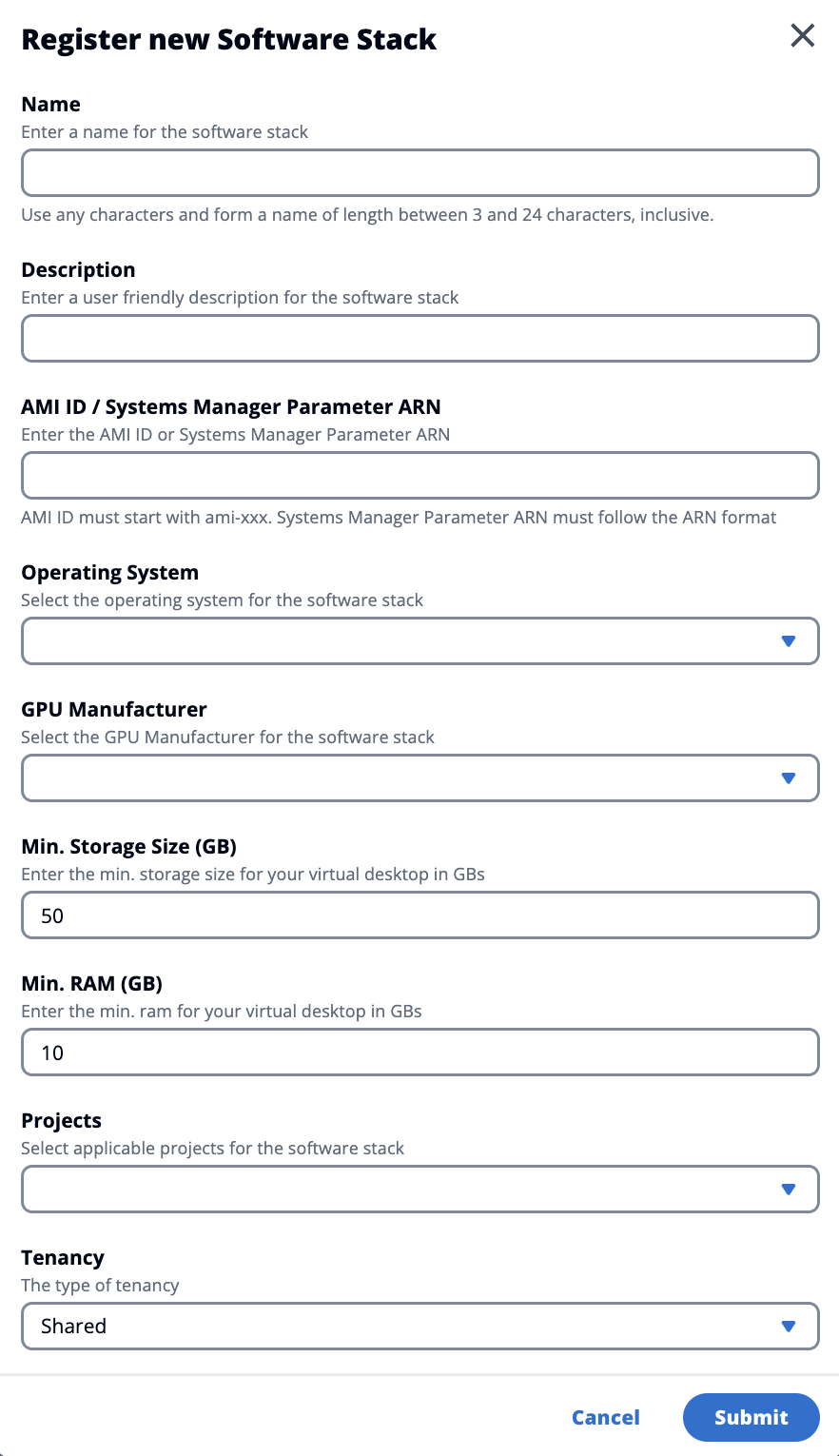Image resolution: width=839 pixels, height=1456 pixels.
Task: Open the Operating System dropdown
Action: (x=400, y=641)
